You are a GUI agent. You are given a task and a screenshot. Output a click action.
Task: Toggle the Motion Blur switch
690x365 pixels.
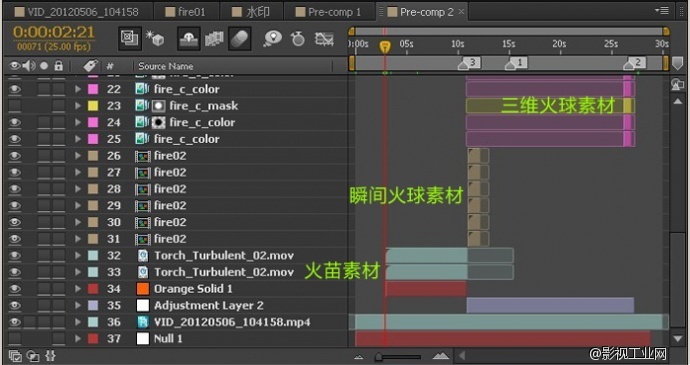pos(240,38)
